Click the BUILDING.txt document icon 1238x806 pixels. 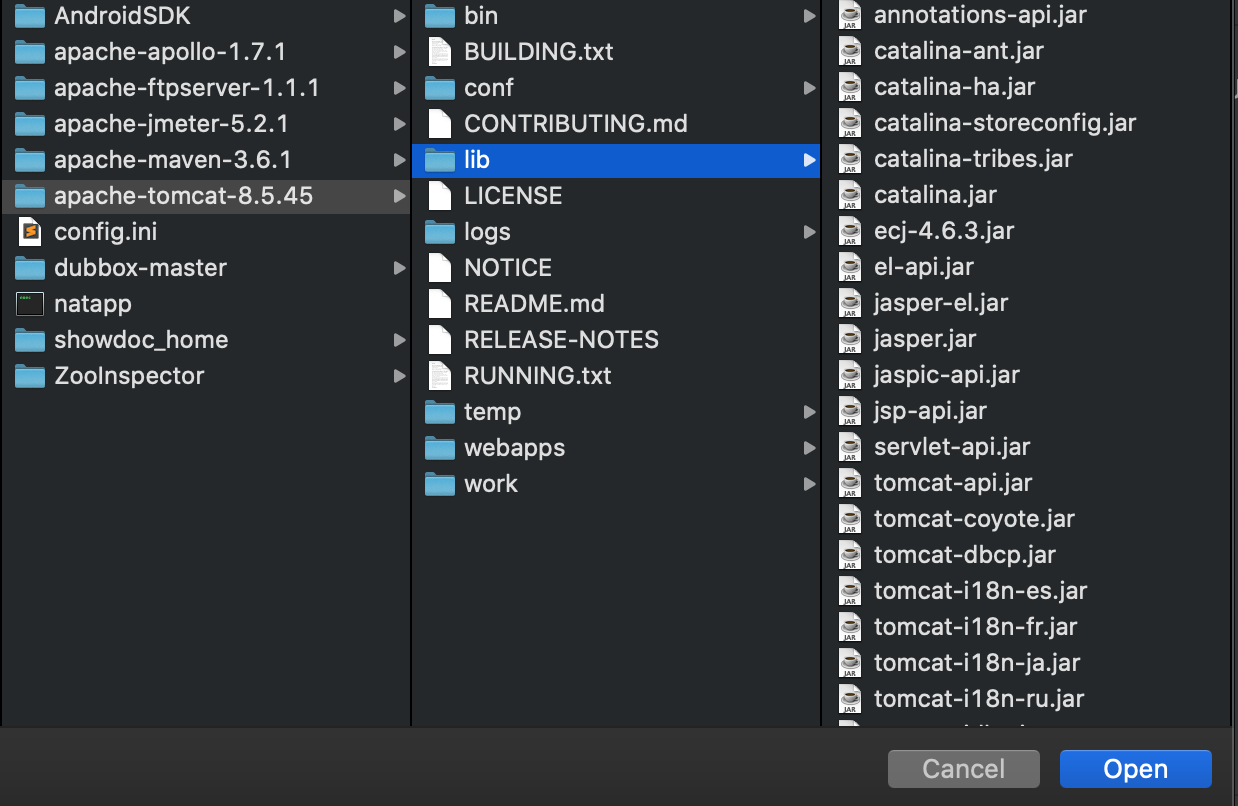[440, 52]
